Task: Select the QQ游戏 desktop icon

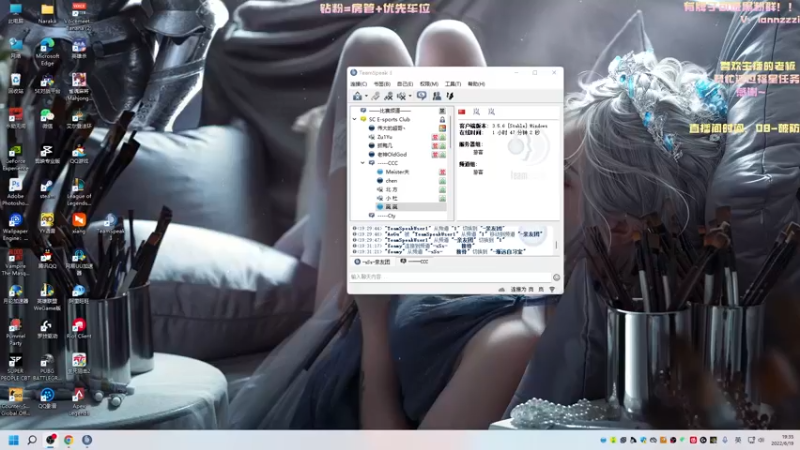Action: coord(79,154)
